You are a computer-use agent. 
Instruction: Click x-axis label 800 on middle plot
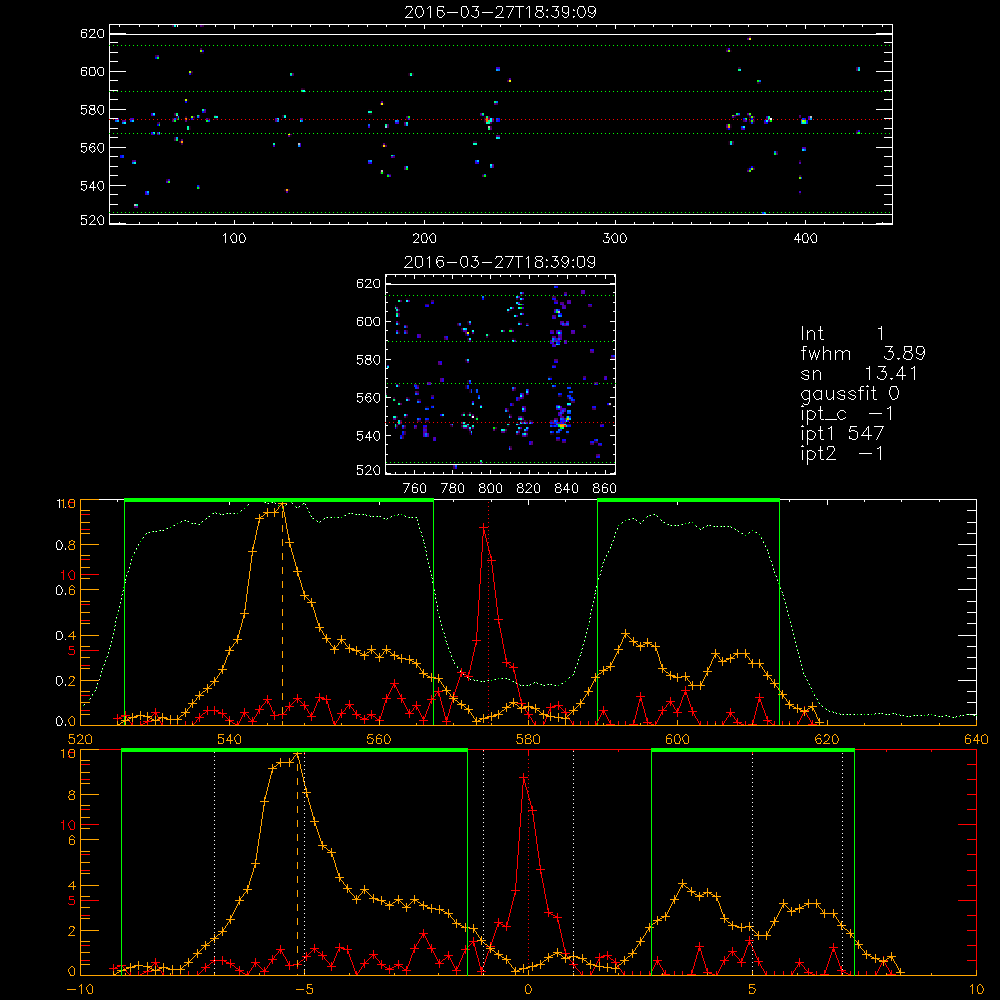pyautogui.click(x=490, y=489)
